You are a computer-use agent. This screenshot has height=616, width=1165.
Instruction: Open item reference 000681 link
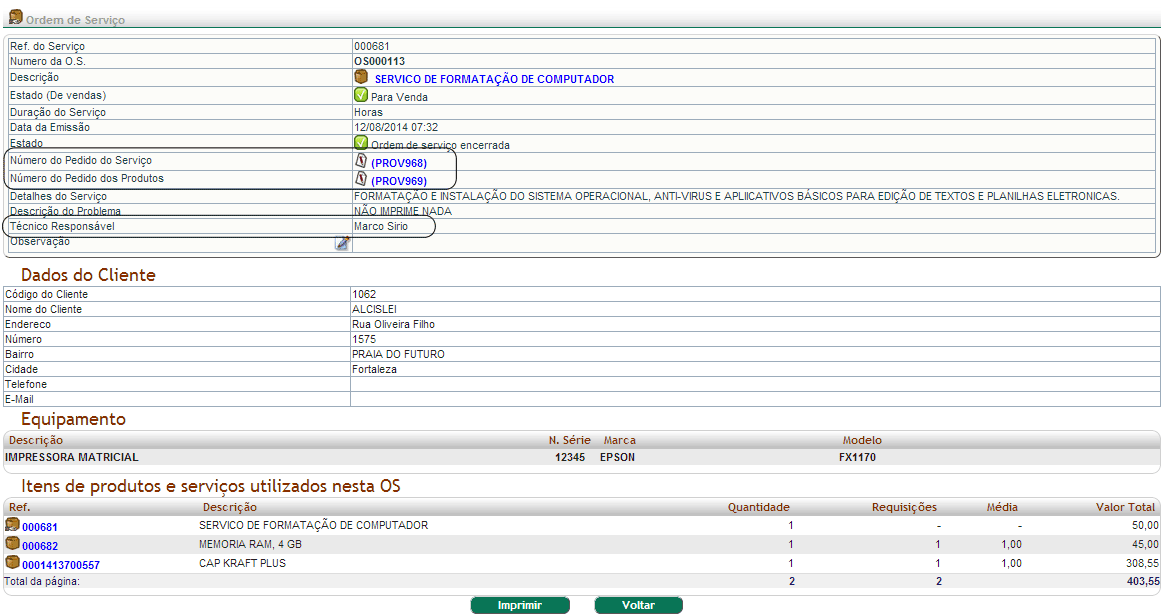coord(39,527)
